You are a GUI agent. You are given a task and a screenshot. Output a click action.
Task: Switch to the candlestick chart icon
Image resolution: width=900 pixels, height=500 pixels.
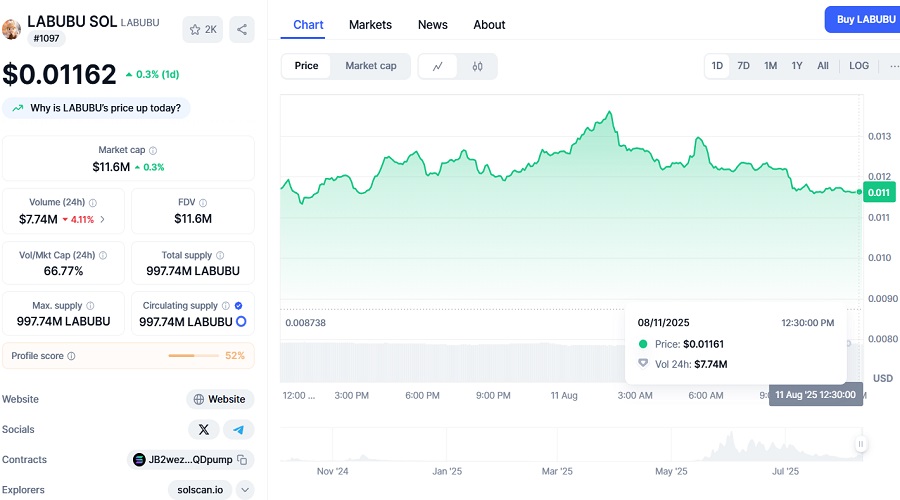(477, 66)
